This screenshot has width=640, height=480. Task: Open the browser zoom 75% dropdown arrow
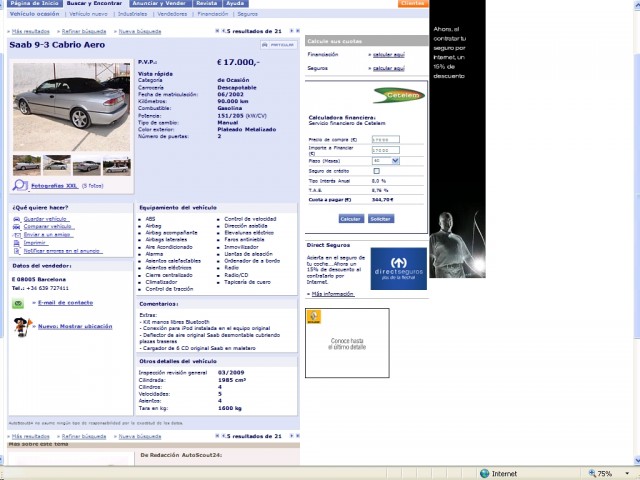pyautogui.click(x=627, y=473)
